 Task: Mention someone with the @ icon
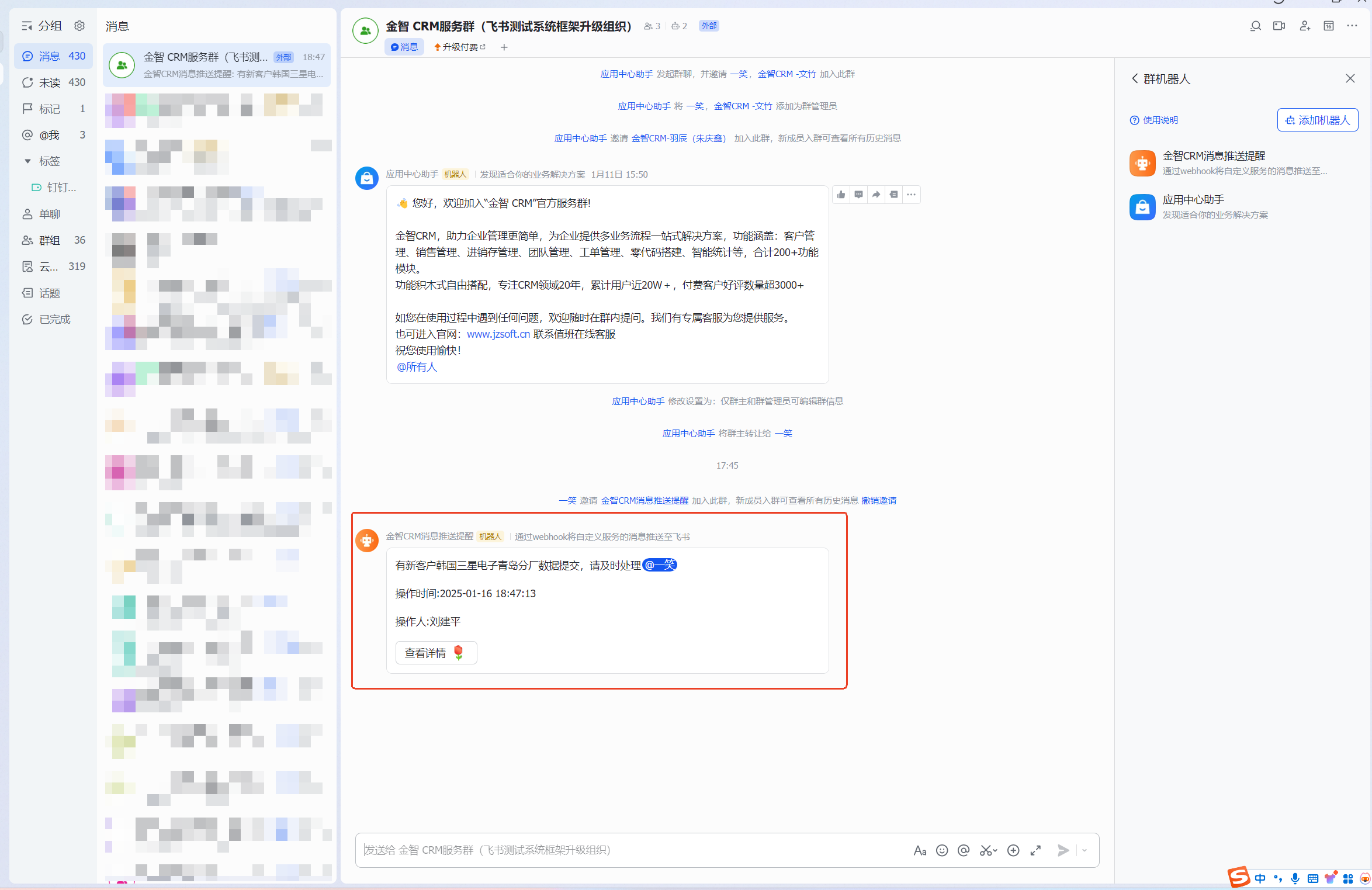[964, 850]
